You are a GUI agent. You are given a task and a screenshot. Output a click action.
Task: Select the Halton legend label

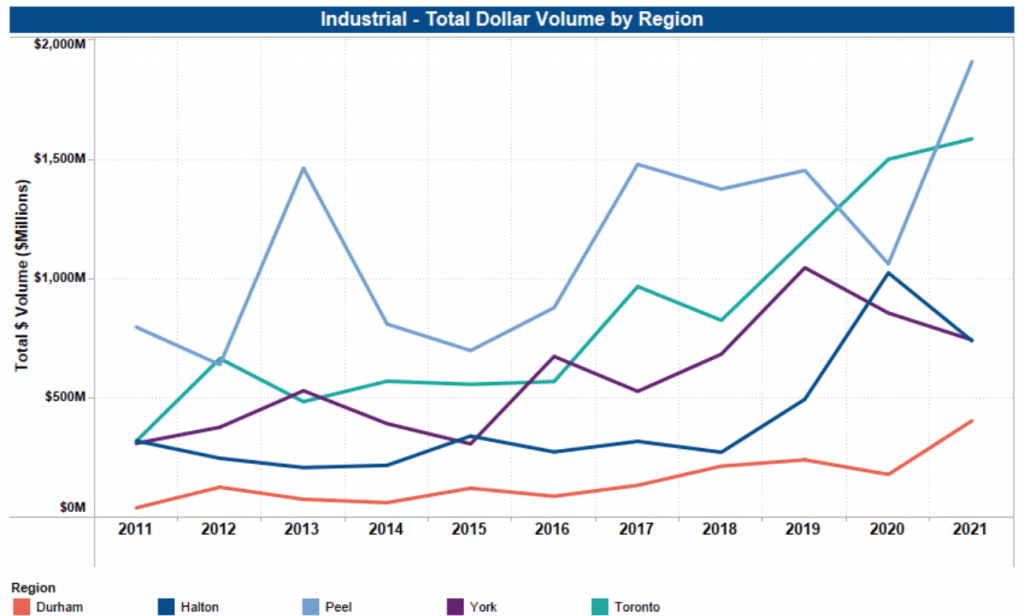coord(200,607)
